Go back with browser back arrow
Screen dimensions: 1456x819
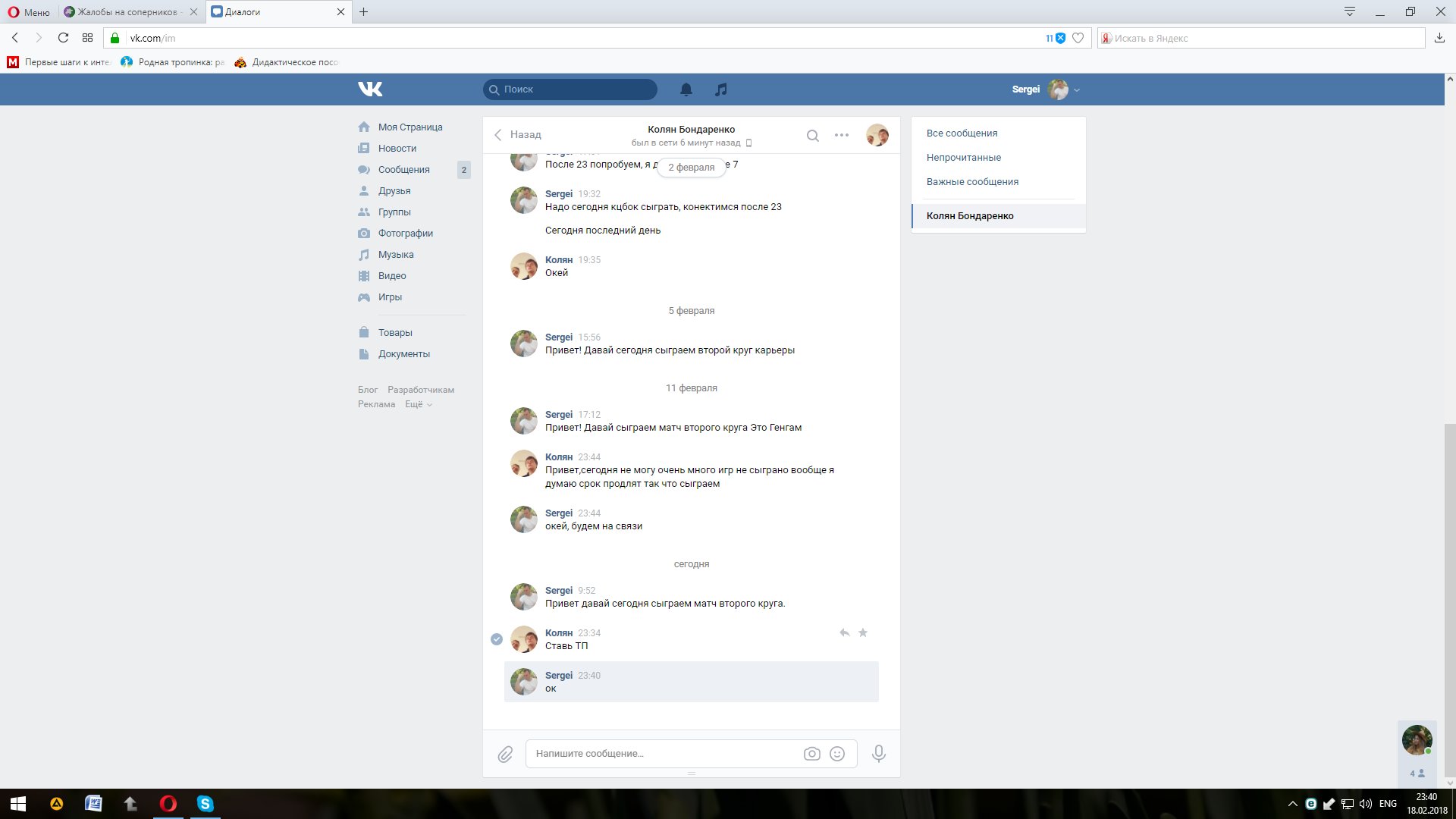[15, 38]
